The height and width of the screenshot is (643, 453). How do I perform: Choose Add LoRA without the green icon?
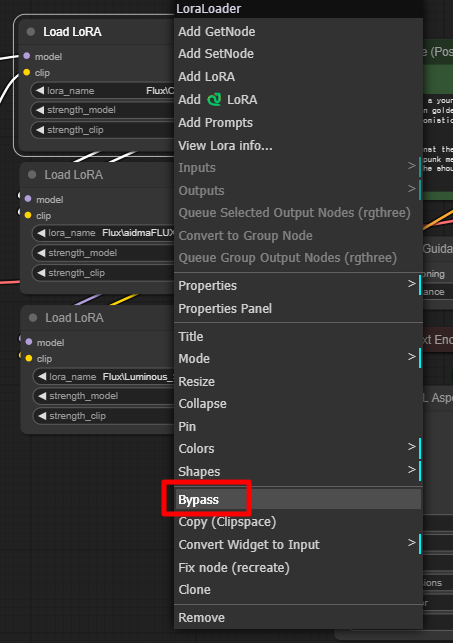(x=298, y=77)
